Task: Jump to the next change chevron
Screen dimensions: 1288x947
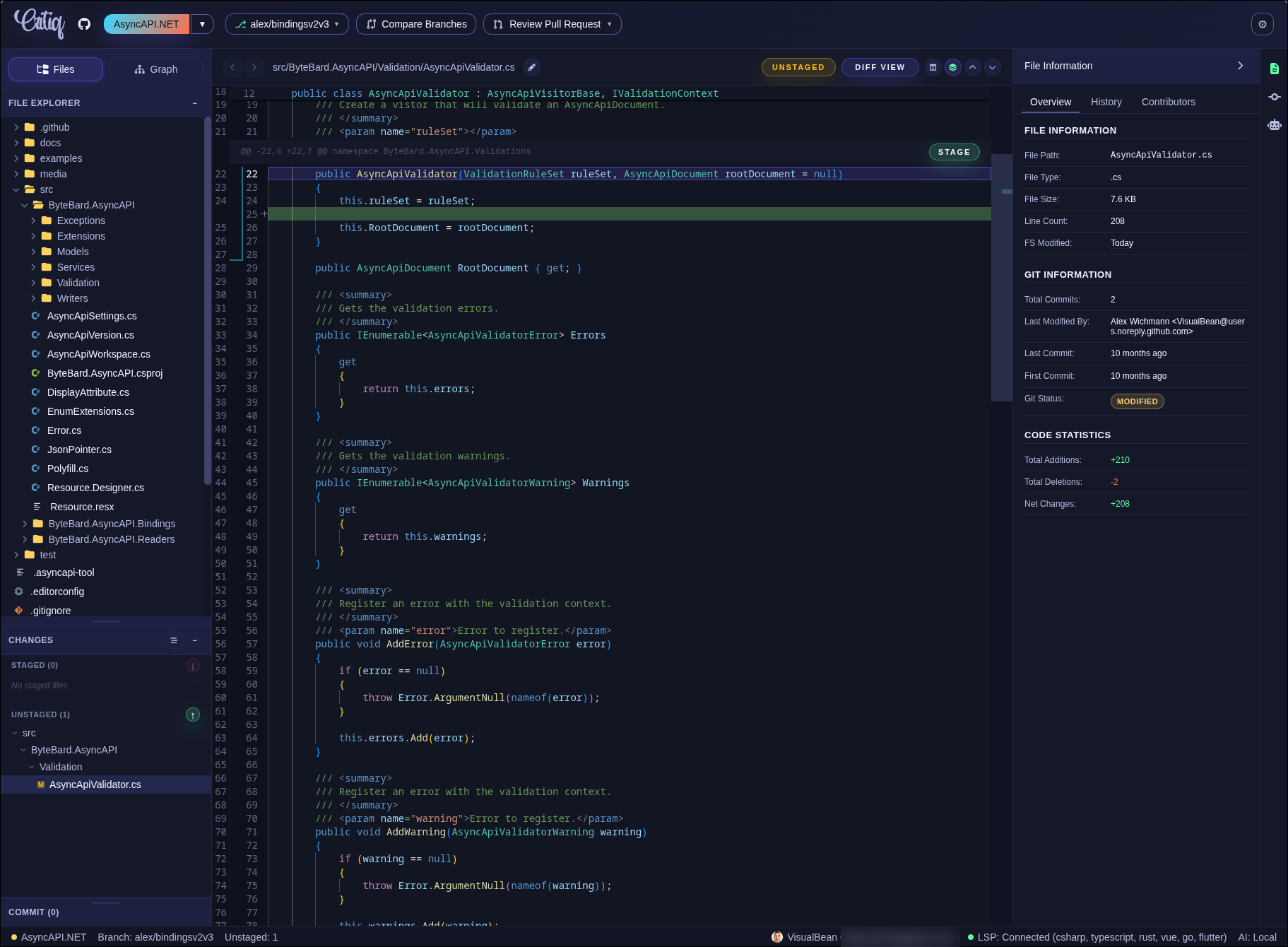Action: click(992, 67)
